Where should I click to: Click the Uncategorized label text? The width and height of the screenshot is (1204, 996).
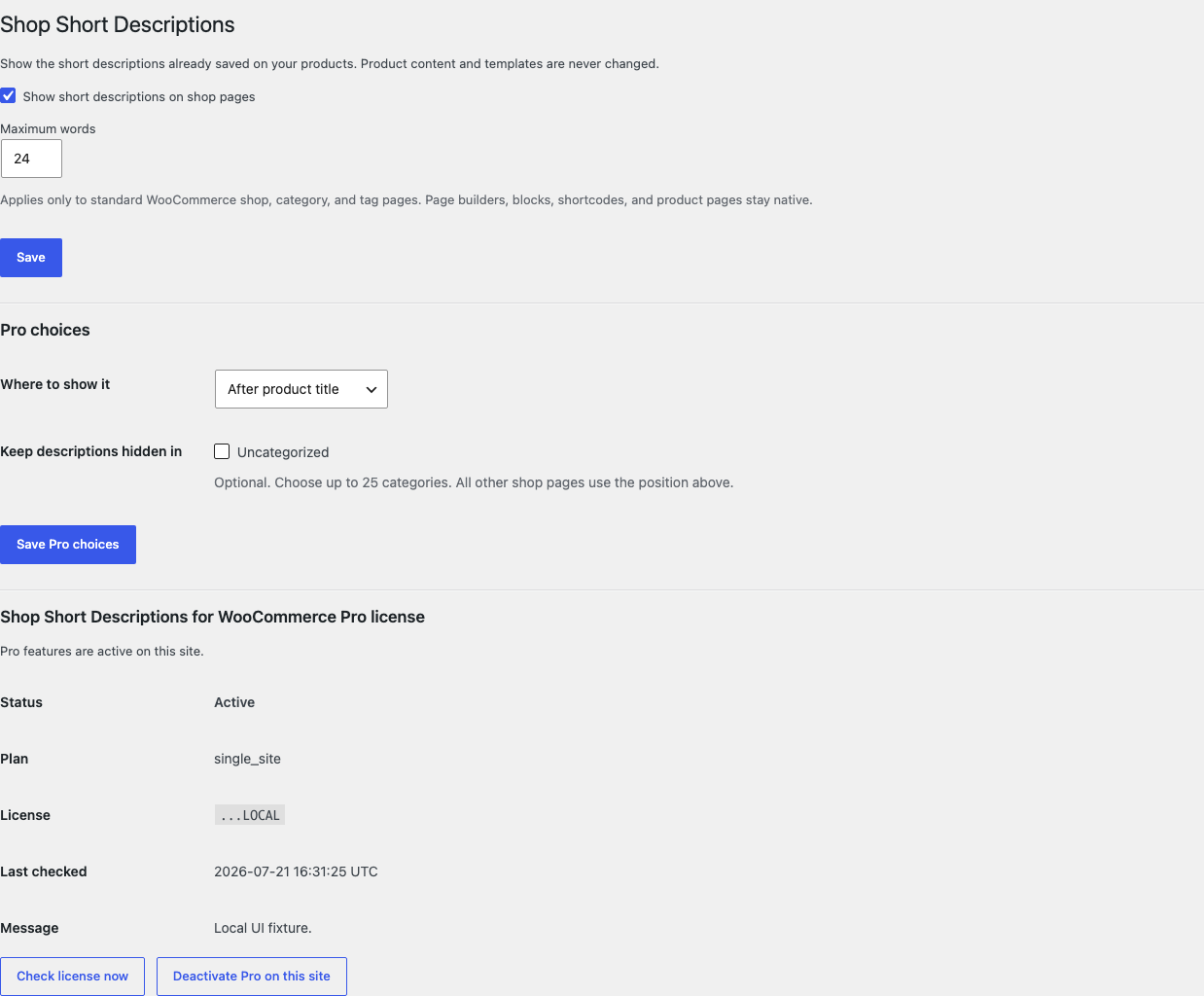283,452
